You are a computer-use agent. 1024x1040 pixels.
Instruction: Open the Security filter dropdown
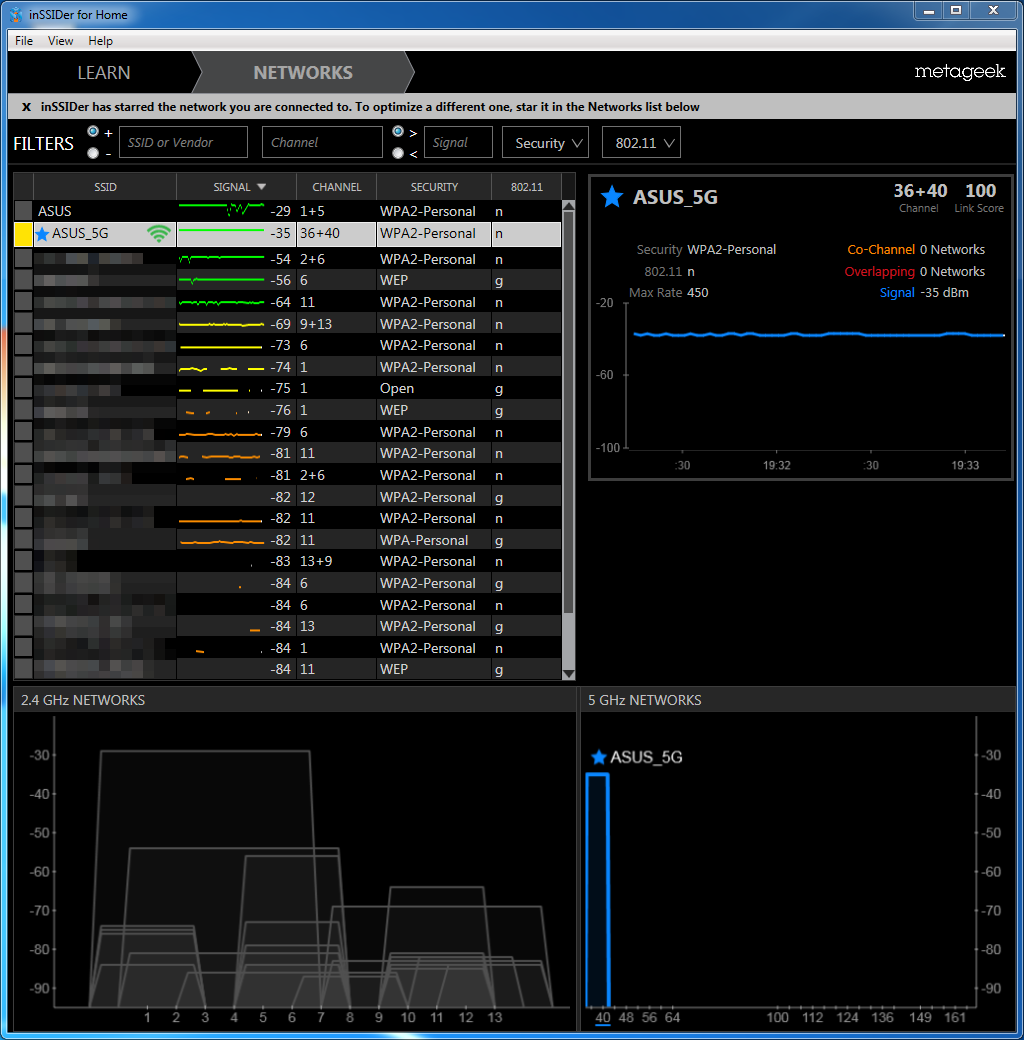pos(545,143)
